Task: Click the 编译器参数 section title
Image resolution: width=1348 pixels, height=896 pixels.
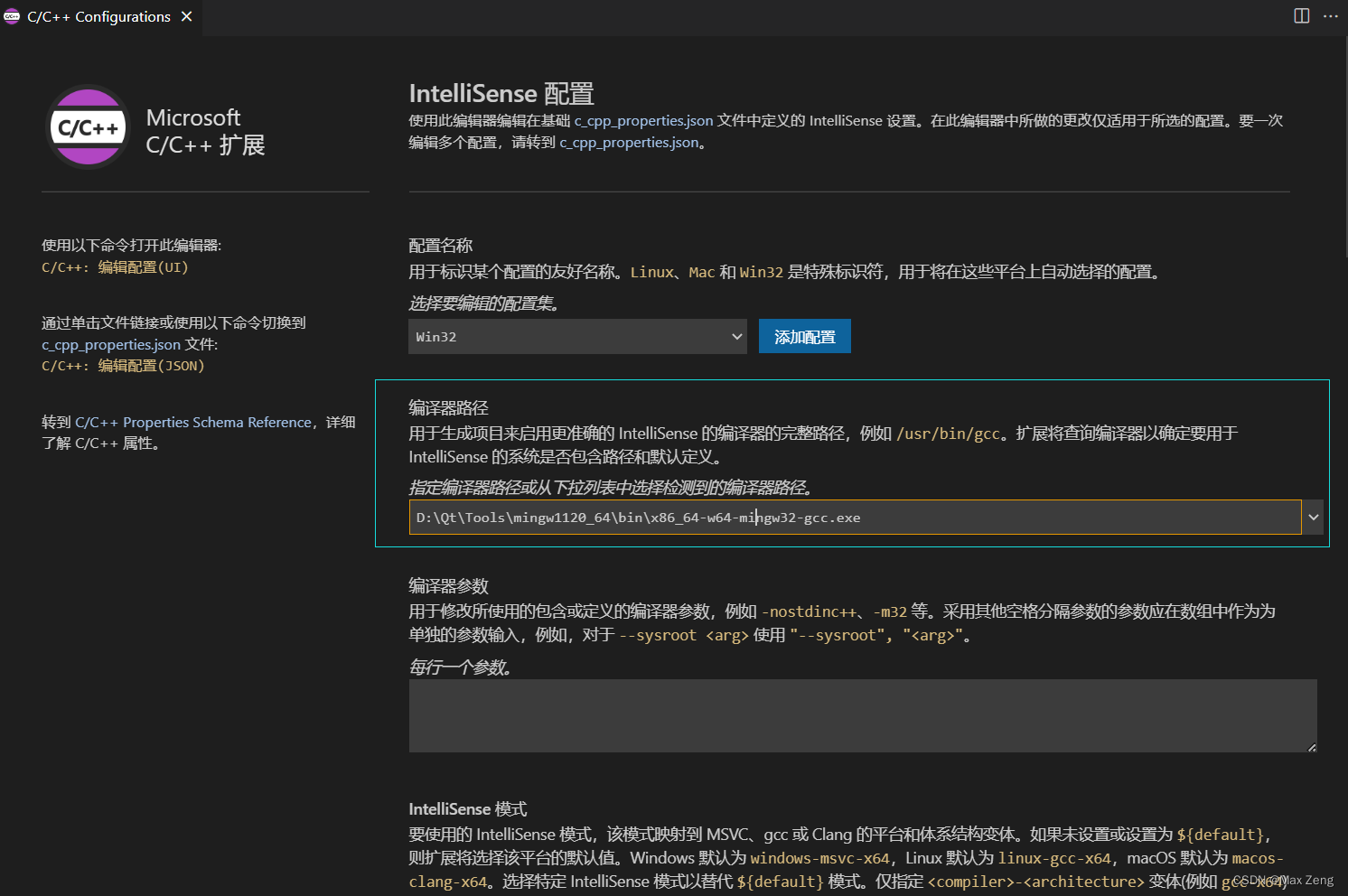Action: (x=449, y=586)
